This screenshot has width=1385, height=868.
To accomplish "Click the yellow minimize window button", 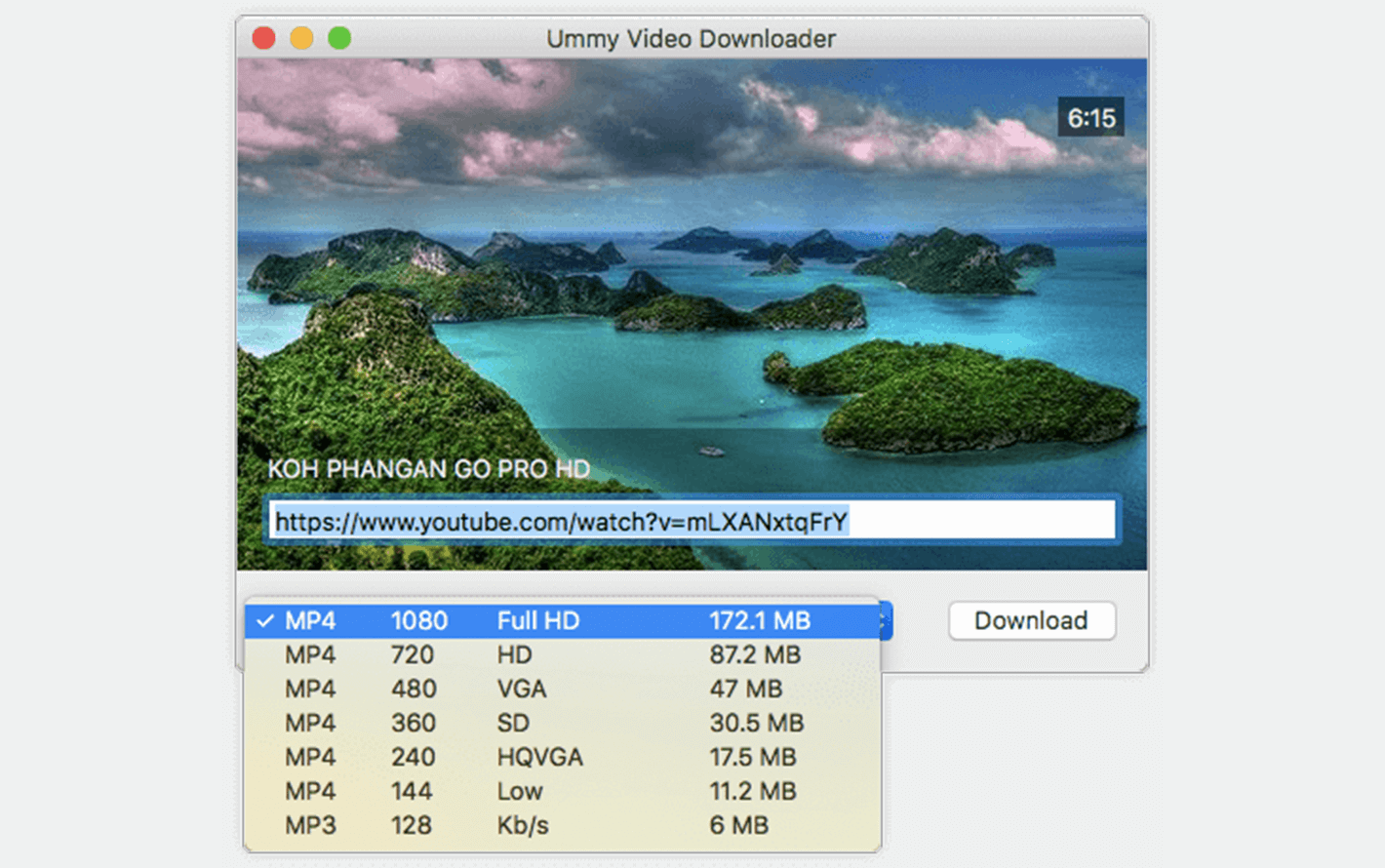I will pos(301,38).
